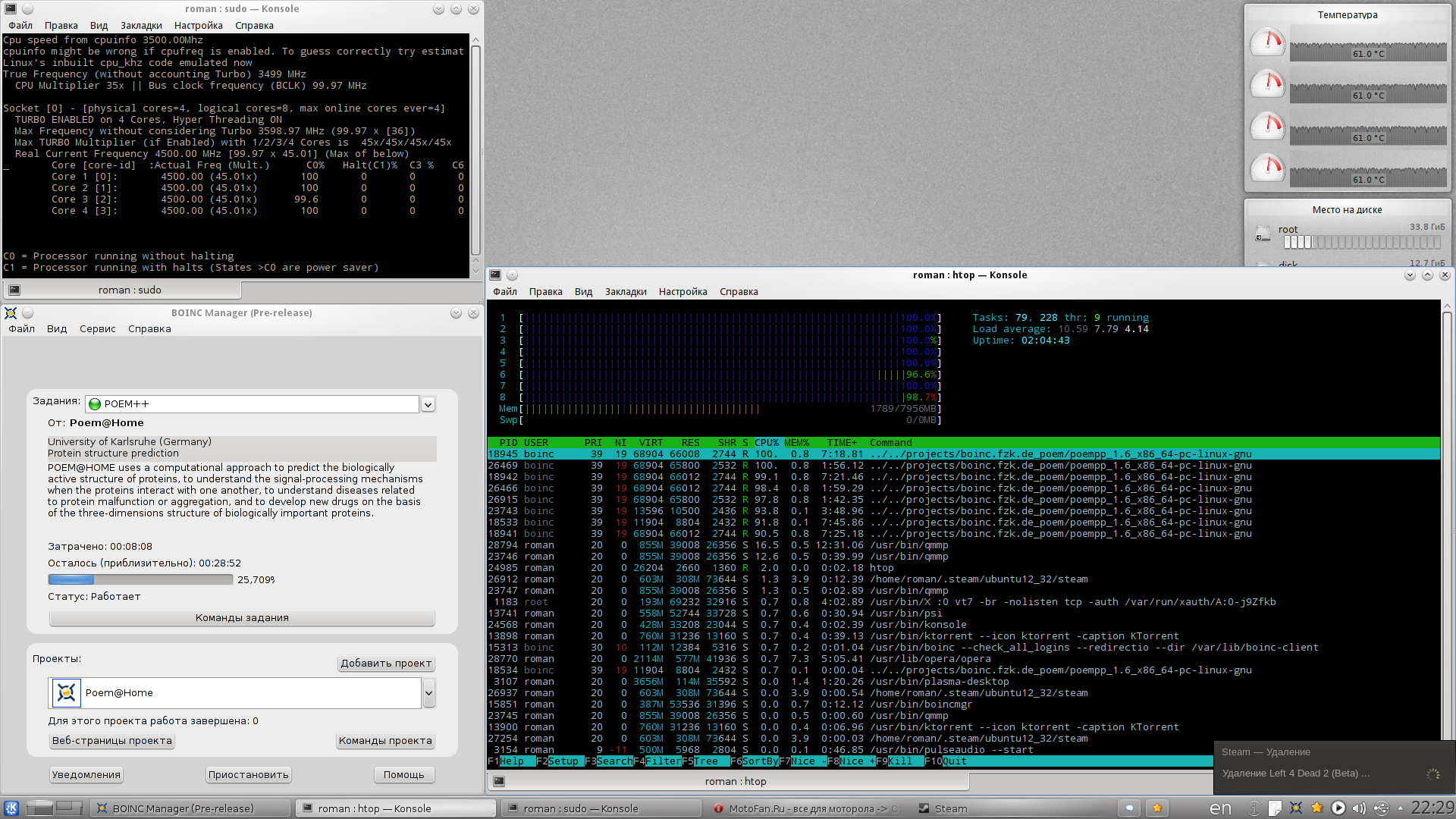The width and height of the screenshot is (1456, 819).
Task: Open 'Вид' menu in BOINC Manager
Action: (57, 329)
